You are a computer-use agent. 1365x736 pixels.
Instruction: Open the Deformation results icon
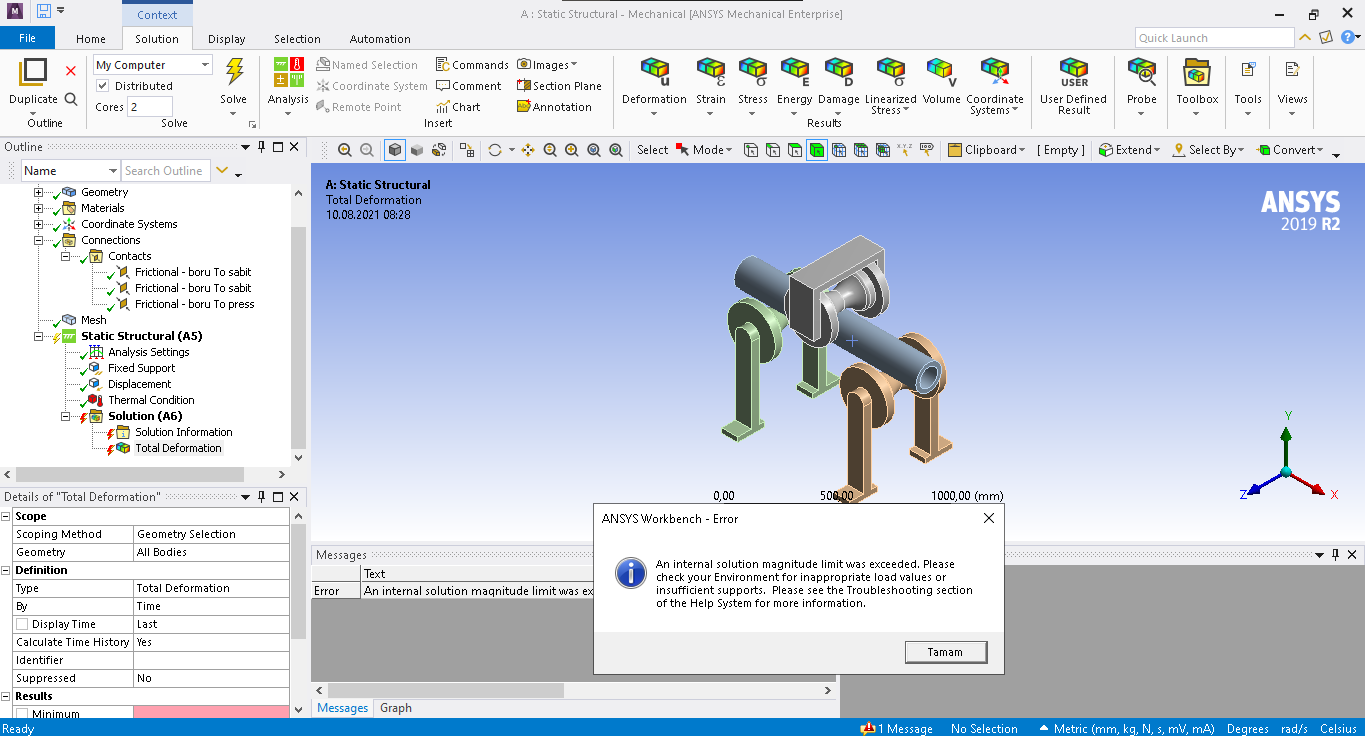click(654, 72)
